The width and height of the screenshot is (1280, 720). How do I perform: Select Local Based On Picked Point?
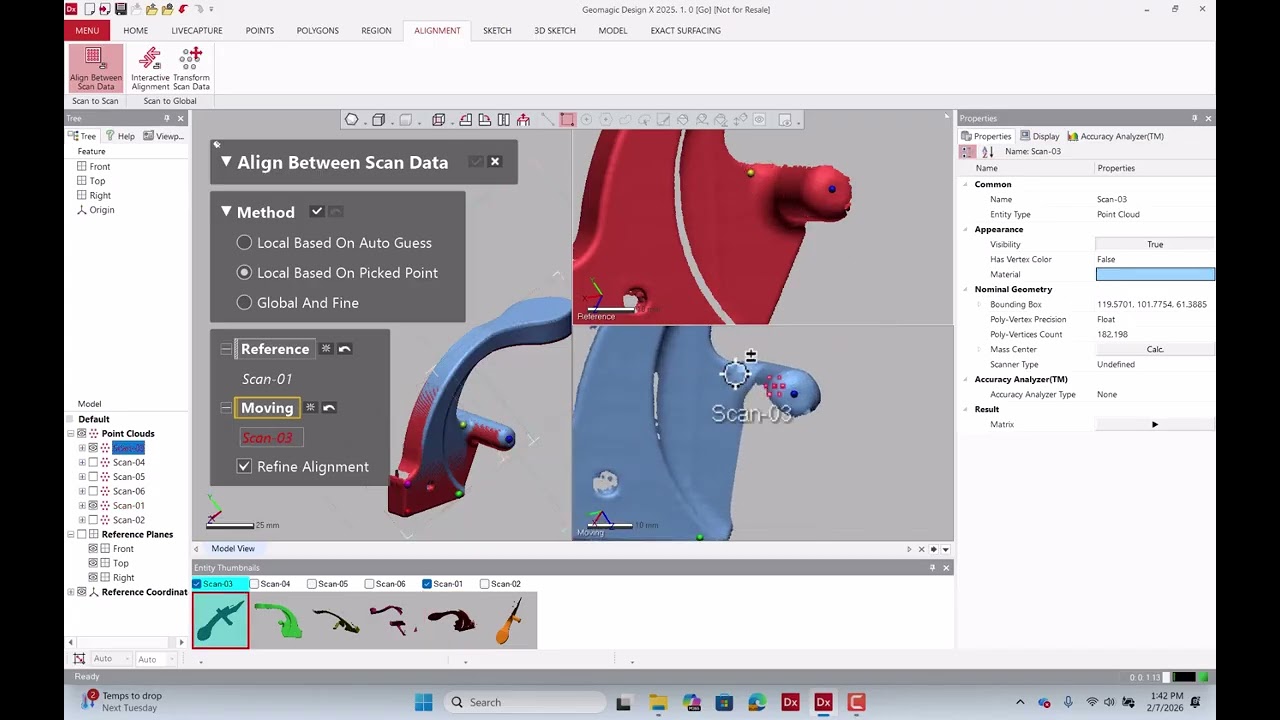[x=244, y=272]
